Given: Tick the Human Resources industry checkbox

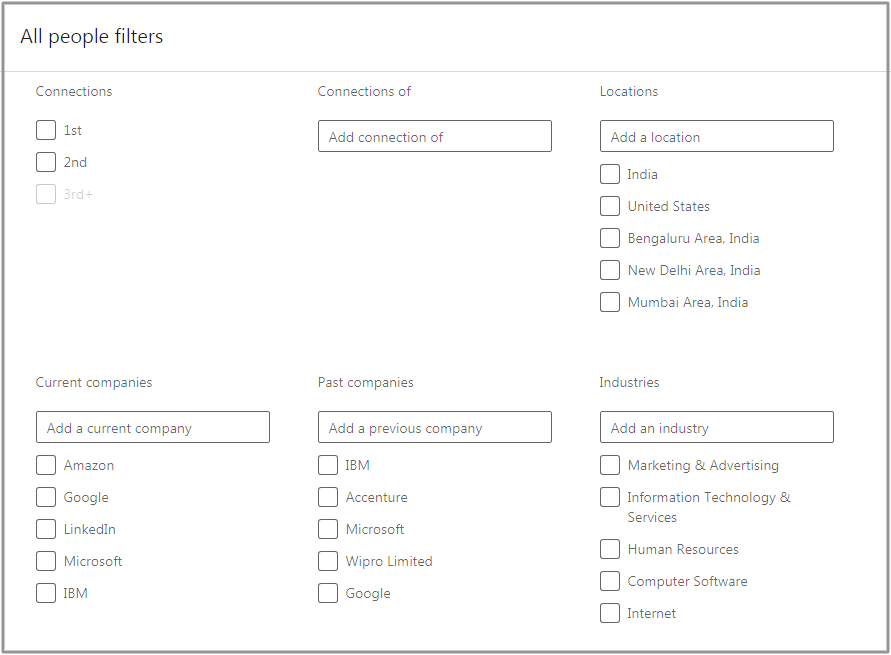Looking at the screenshot, I should (610, 549).
